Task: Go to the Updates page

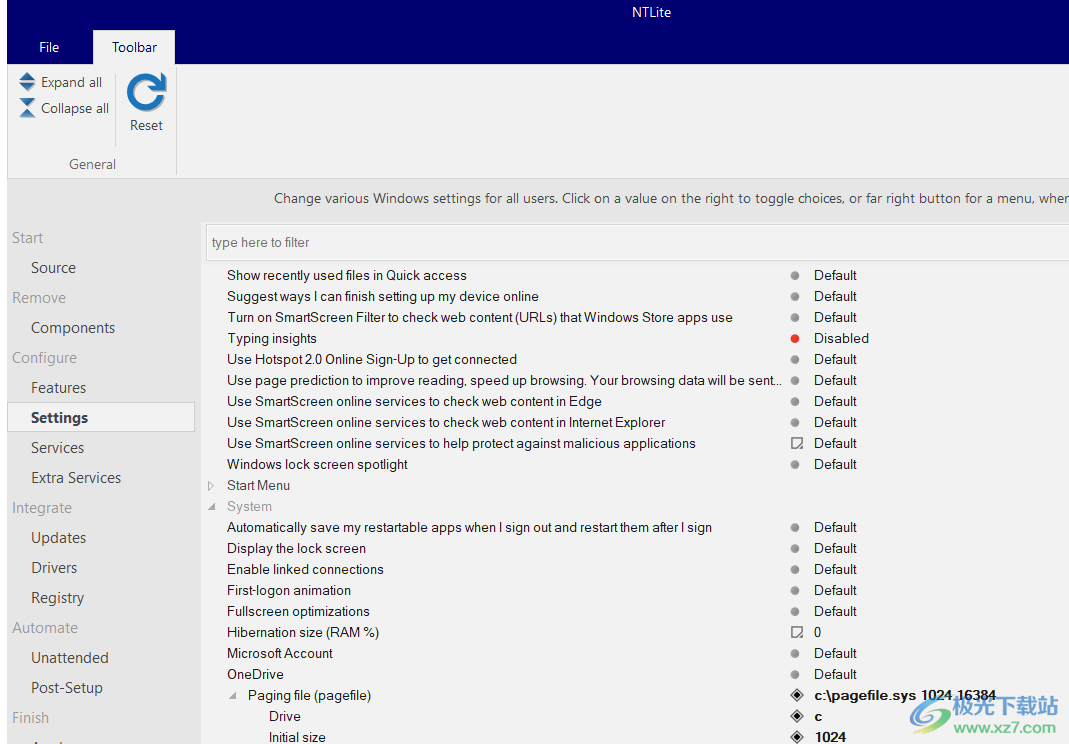Action: click(x=59, y=538)
